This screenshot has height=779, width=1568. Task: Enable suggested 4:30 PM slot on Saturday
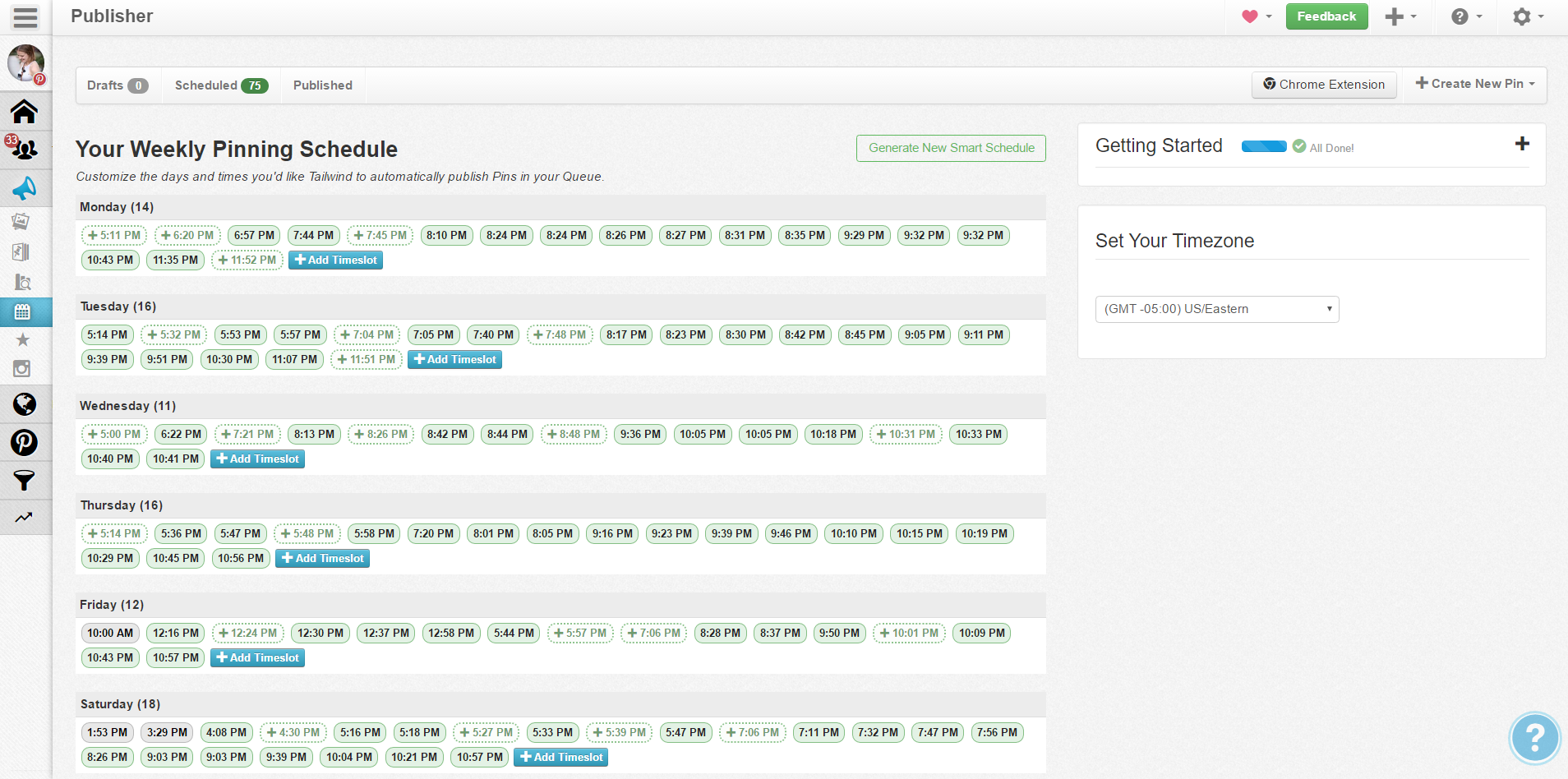pyautogui.click(x=293, y=732)
